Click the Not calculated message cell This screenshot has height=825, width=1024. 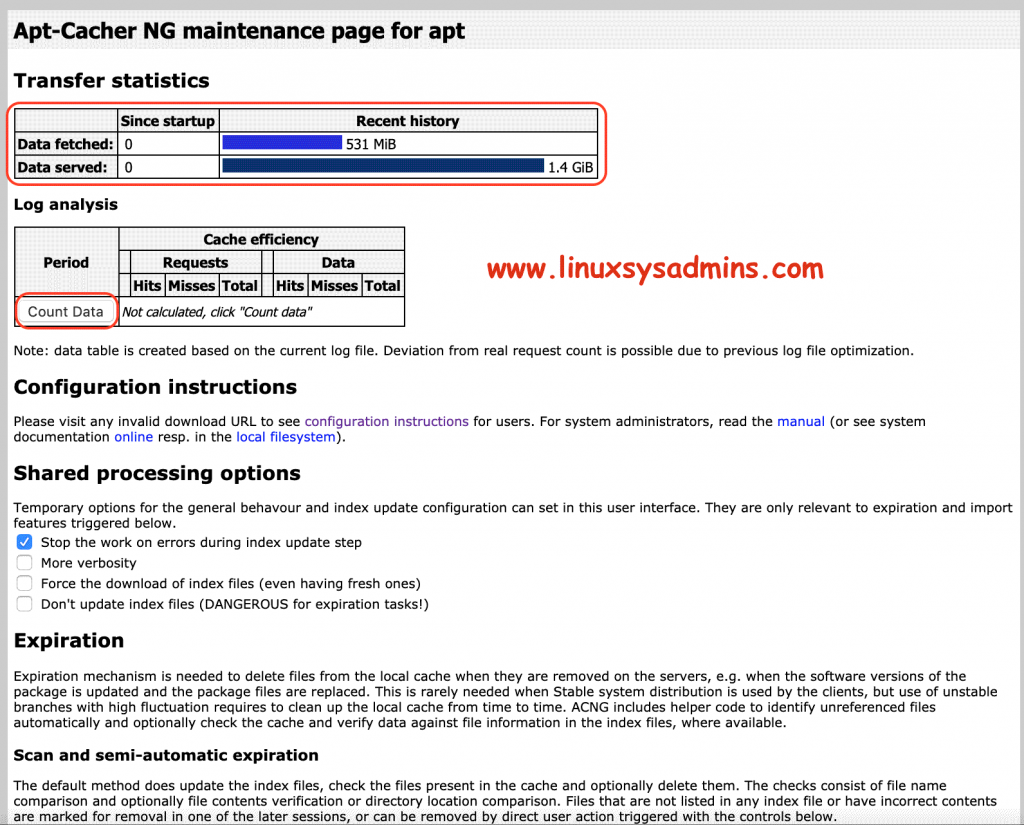coord(217,312)
